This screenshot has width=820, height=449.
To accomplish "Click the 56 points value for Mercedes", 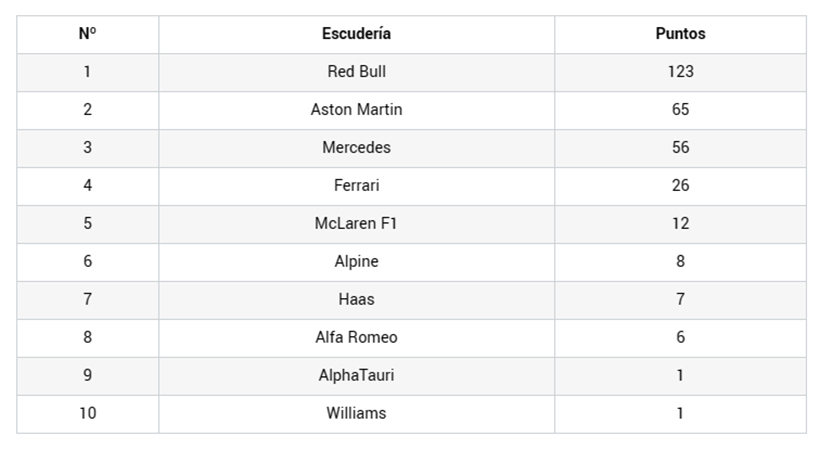I will point(680,148).
